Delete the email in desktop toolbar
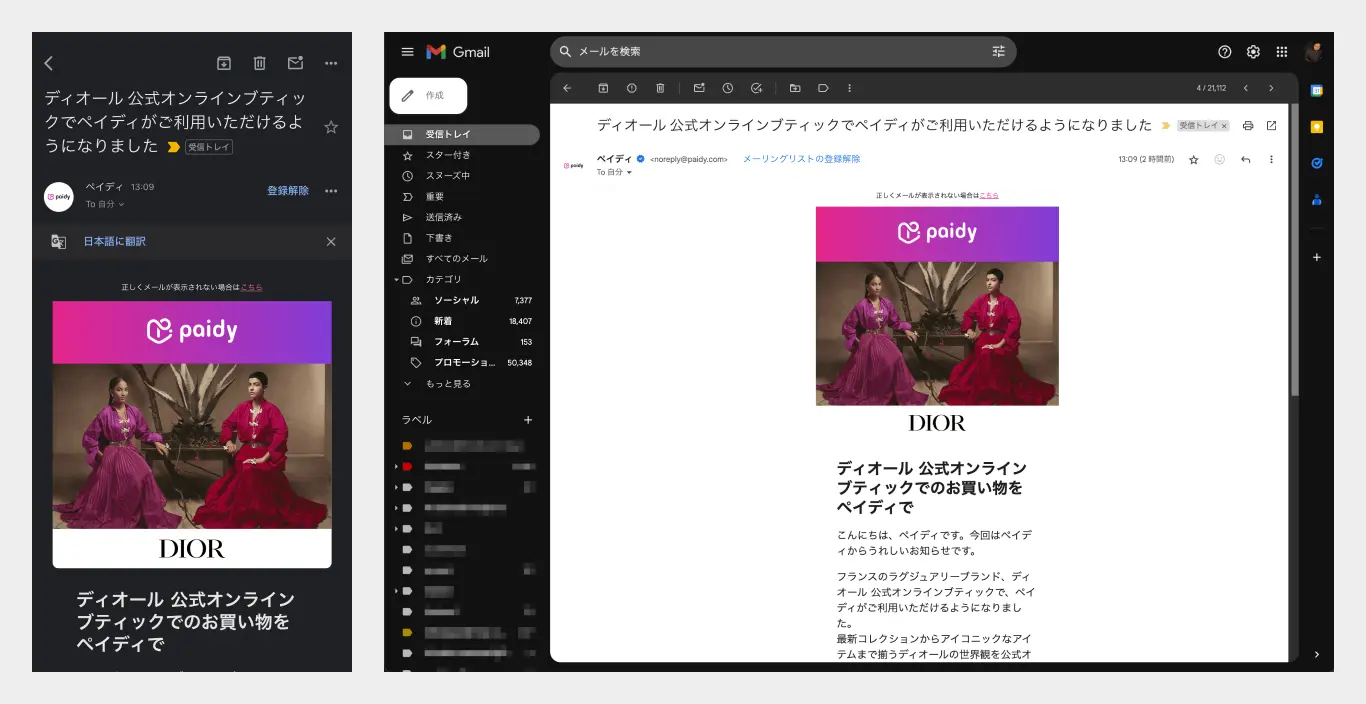Screen dimensions: 1366x704 tap(660, 88)
